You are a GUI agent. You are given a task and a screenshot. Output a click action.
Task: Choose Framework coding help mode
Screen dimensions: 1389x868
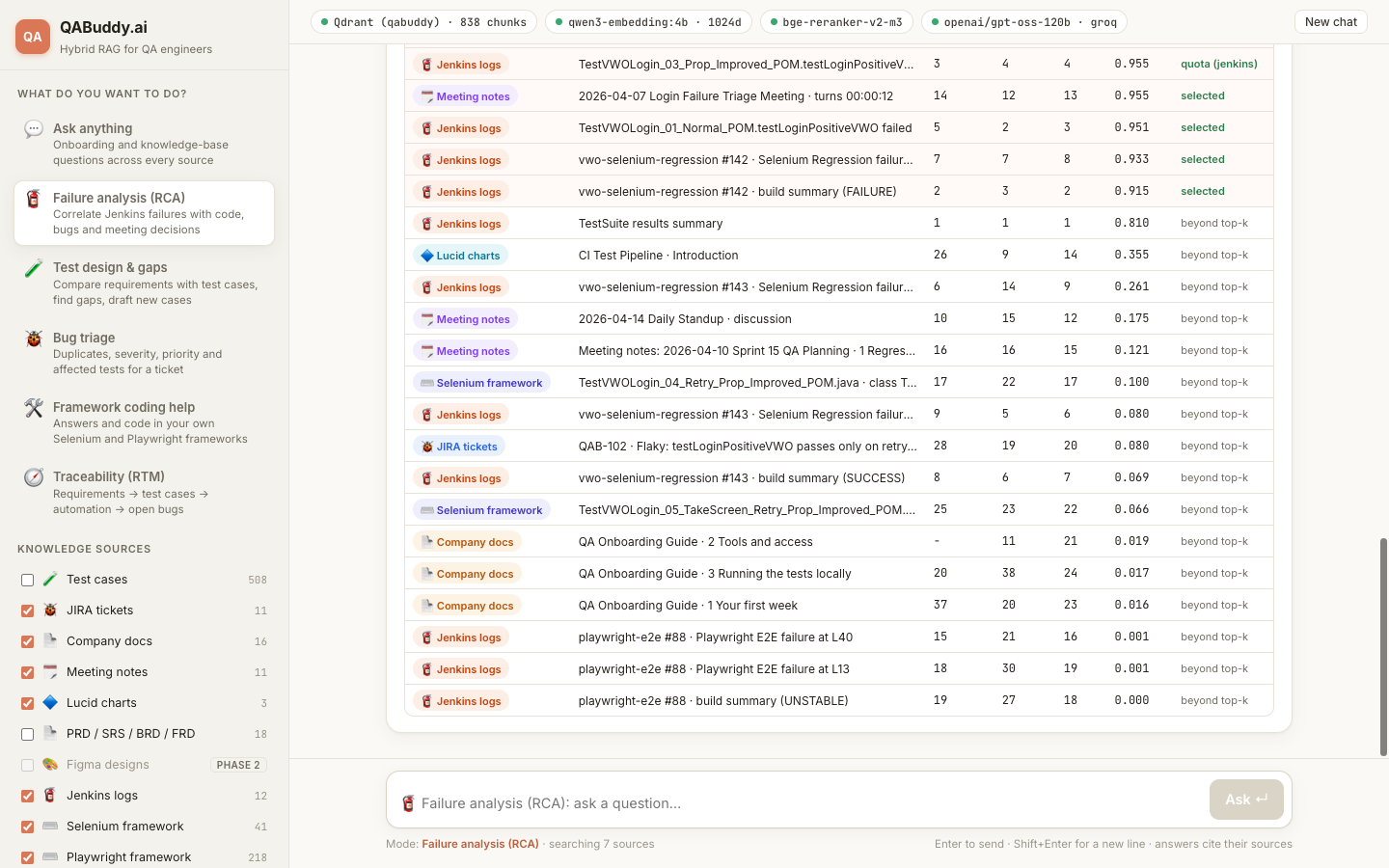[x=144, y=422]
